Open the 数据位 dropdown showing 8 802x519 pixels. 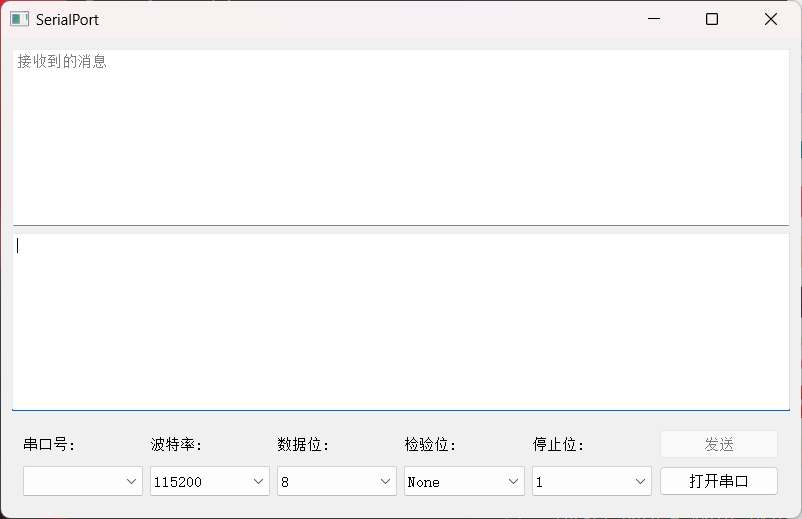coord(337,481)
